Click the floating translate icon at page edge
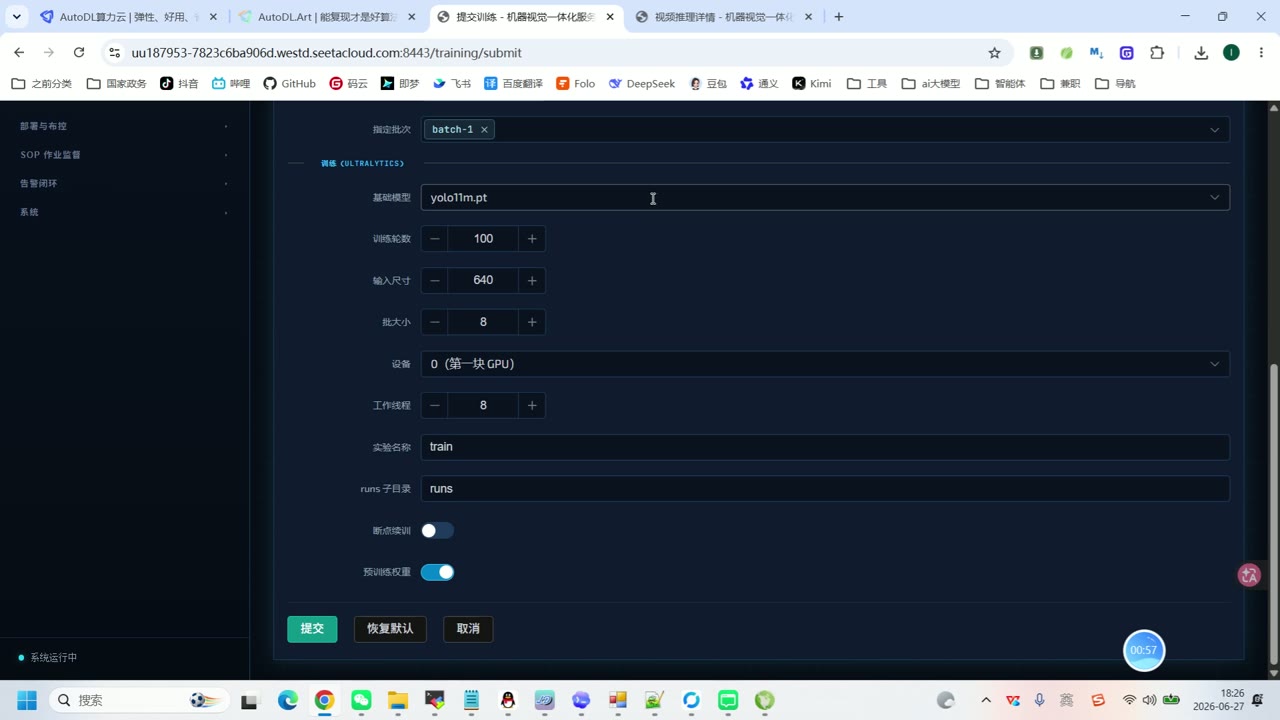Image resolution: width=1280 pixels, height=720 pixels. [x=1249, y=575]
